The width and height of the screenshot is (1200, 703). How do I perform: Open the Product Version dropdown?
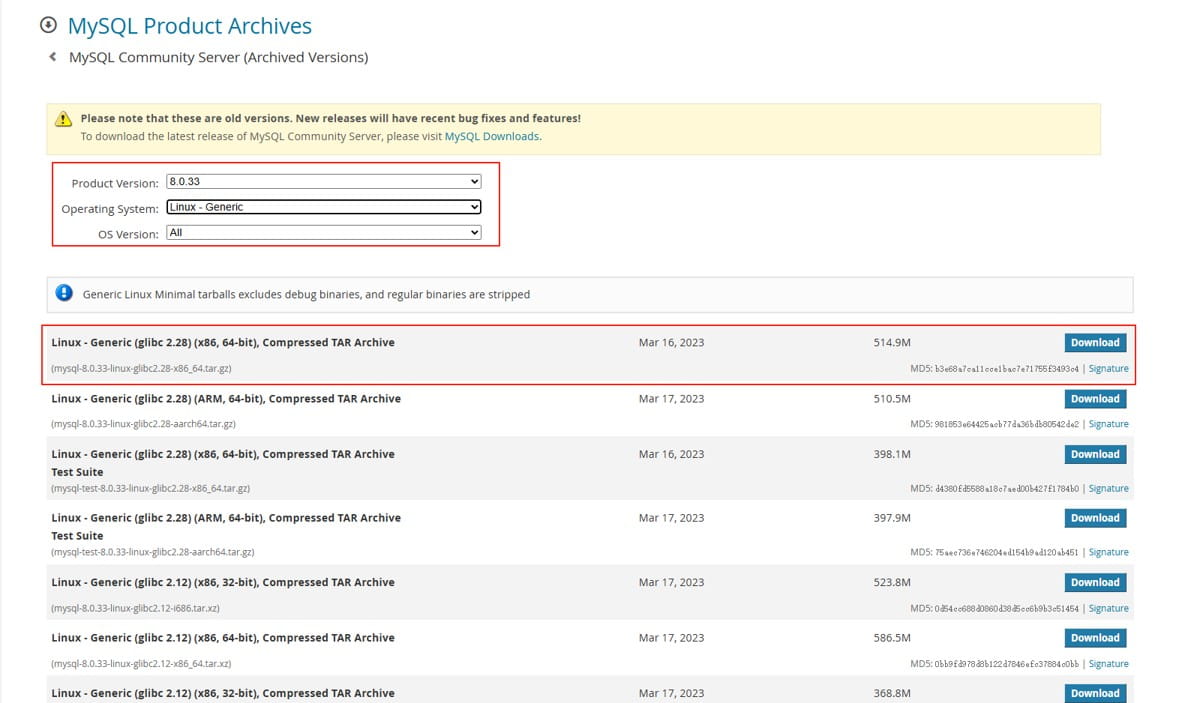[324, 182]
